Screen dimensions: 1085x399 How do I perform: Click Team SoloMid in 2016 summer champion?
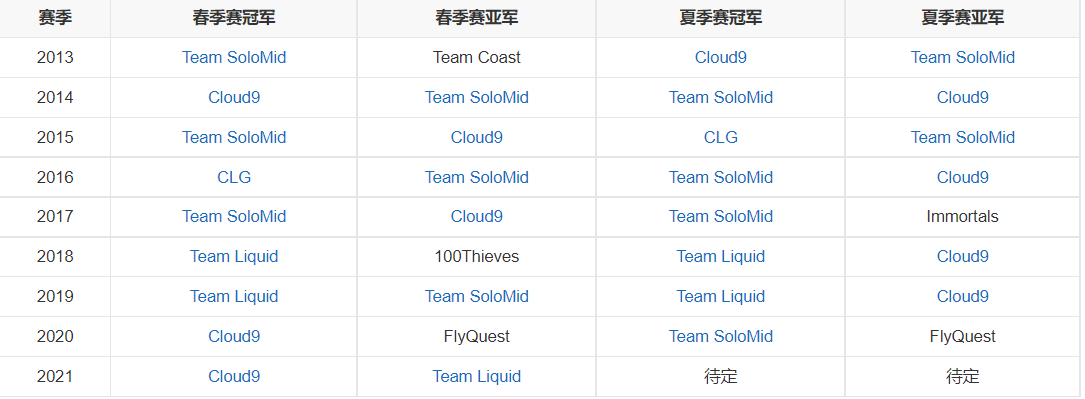pos(720,178)
